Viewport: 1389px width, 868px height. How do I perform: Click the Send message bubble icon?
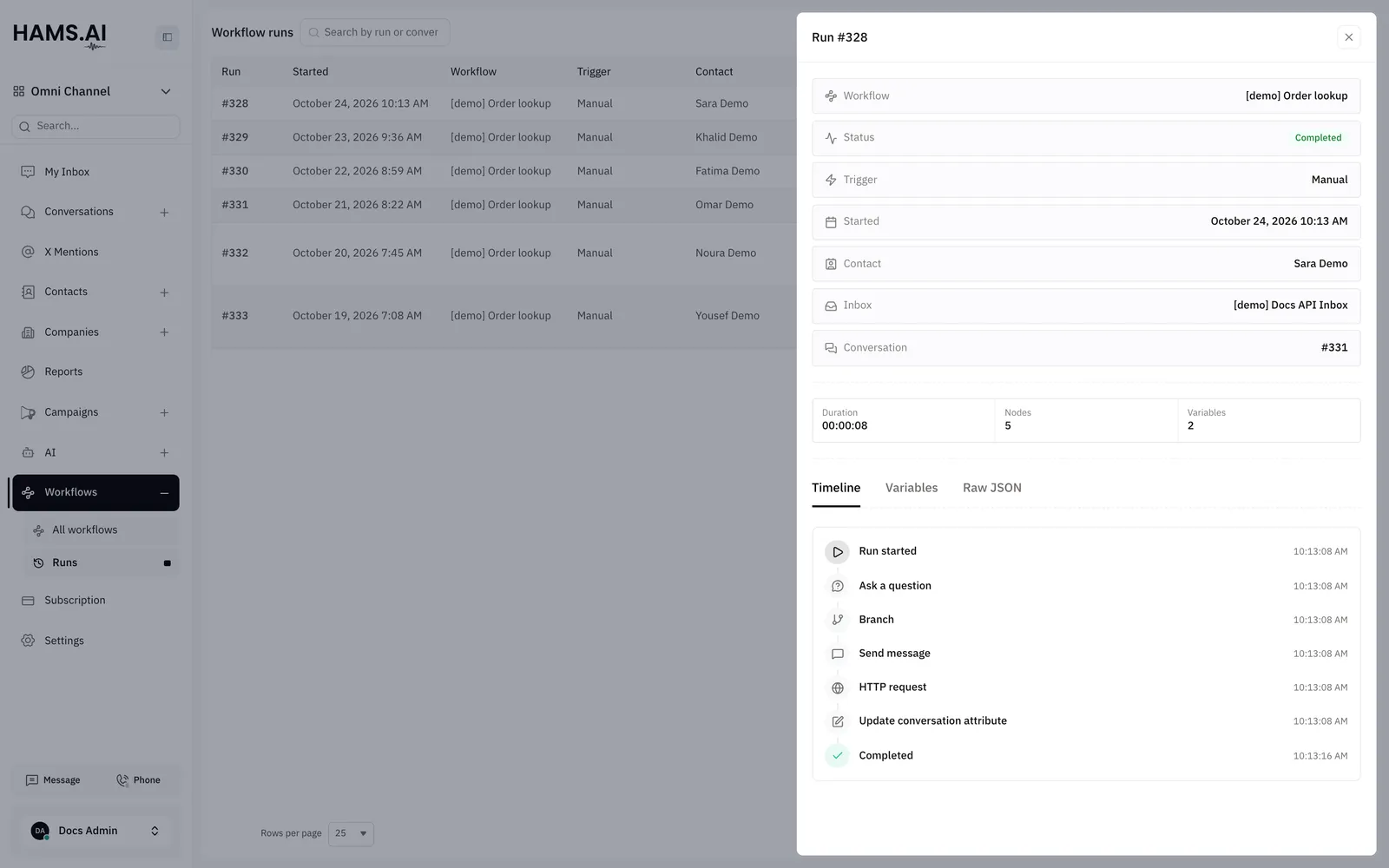coord(837,654)
